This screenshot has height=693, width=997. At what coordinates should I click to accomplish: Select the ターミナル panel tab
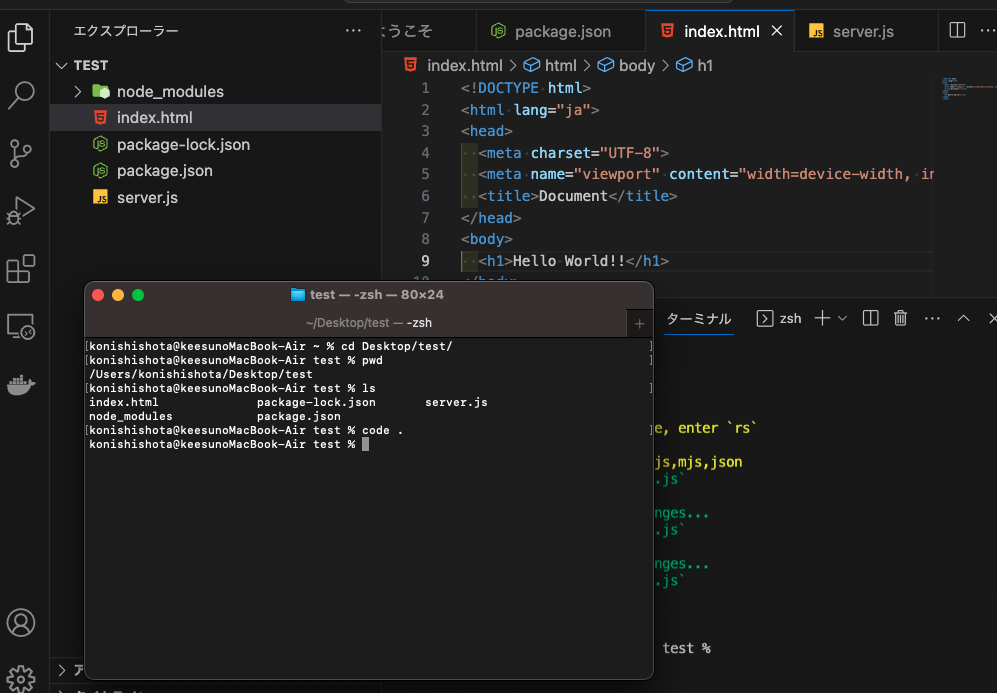(x=698, y=319)
